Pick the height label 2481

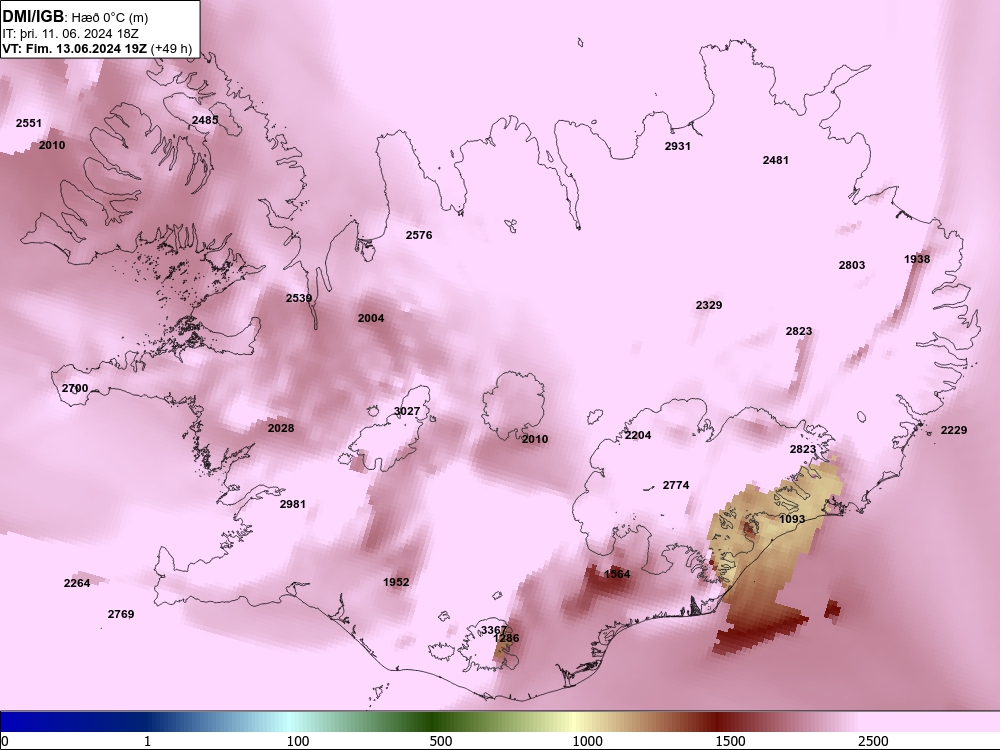coord(776,160)
